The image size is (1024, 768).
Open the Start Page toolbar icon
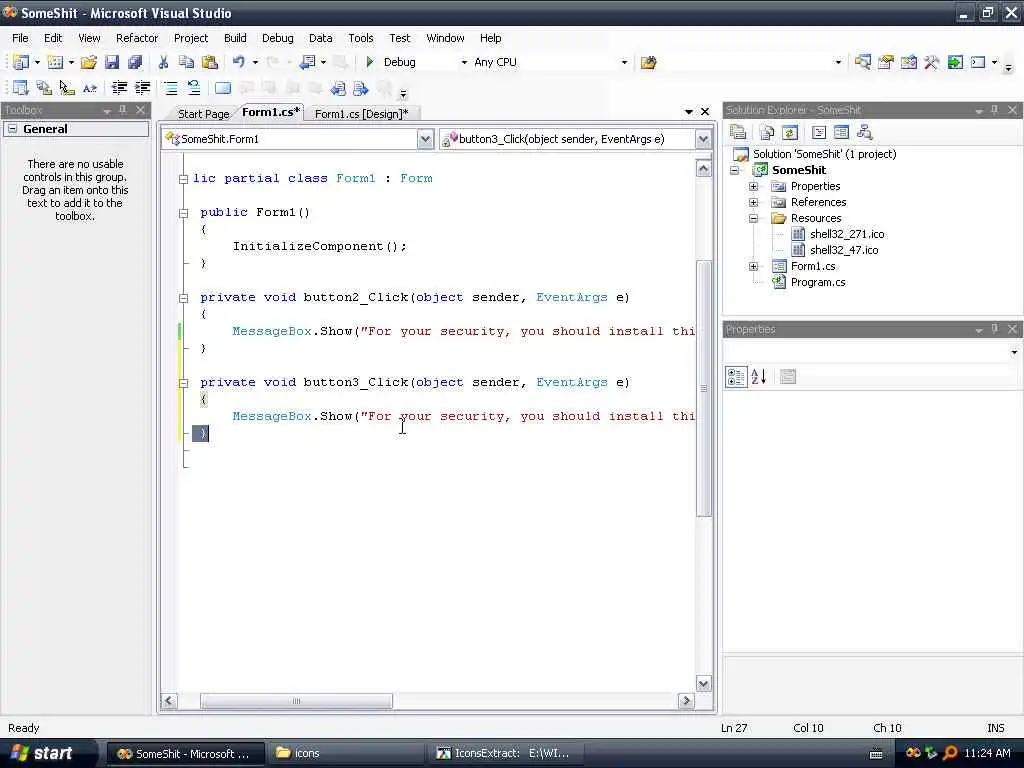(x=955, y=62)
